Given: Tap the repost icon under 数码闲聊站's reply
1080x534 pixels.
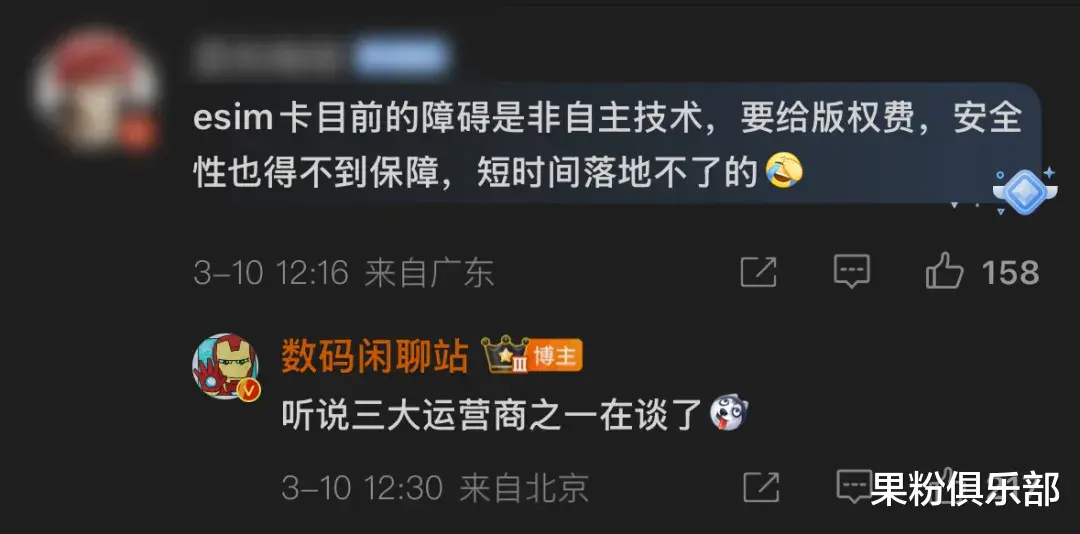Looking at the screenshot, I should coord(761,487).
